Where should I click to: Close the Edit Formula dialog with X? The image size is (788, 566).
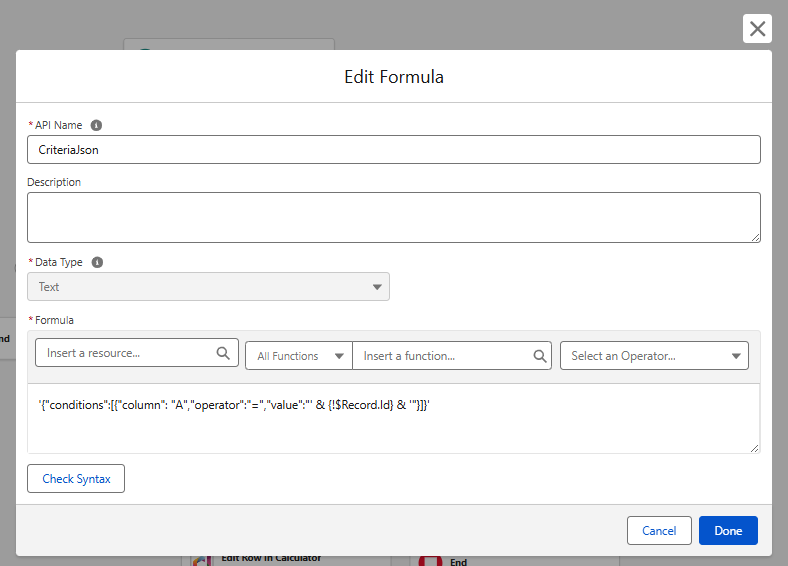point(757,29)
